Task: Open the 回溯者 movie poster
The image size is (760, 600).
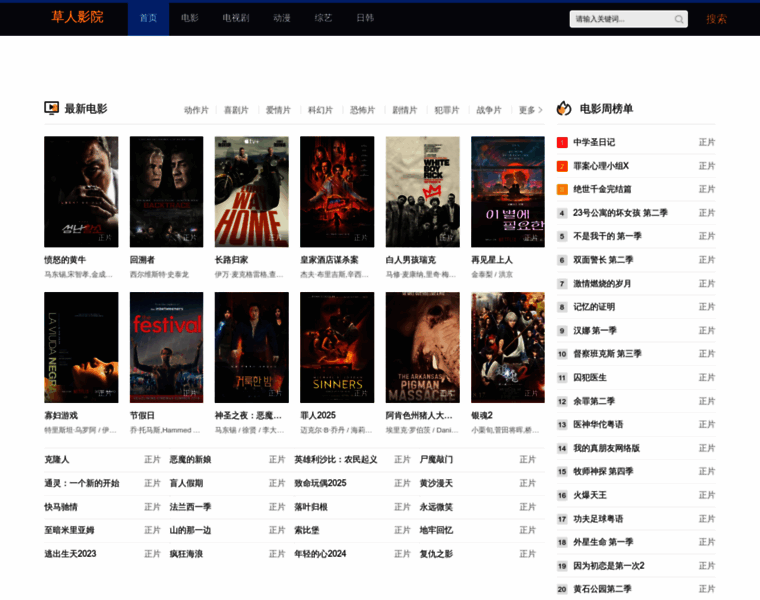Action: point(166,191)
